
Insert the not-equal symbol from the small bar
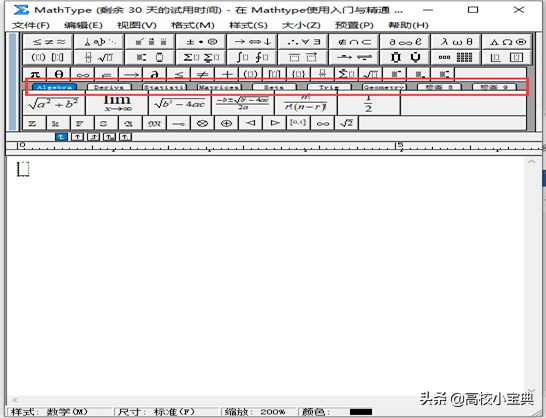coord(203,74)
